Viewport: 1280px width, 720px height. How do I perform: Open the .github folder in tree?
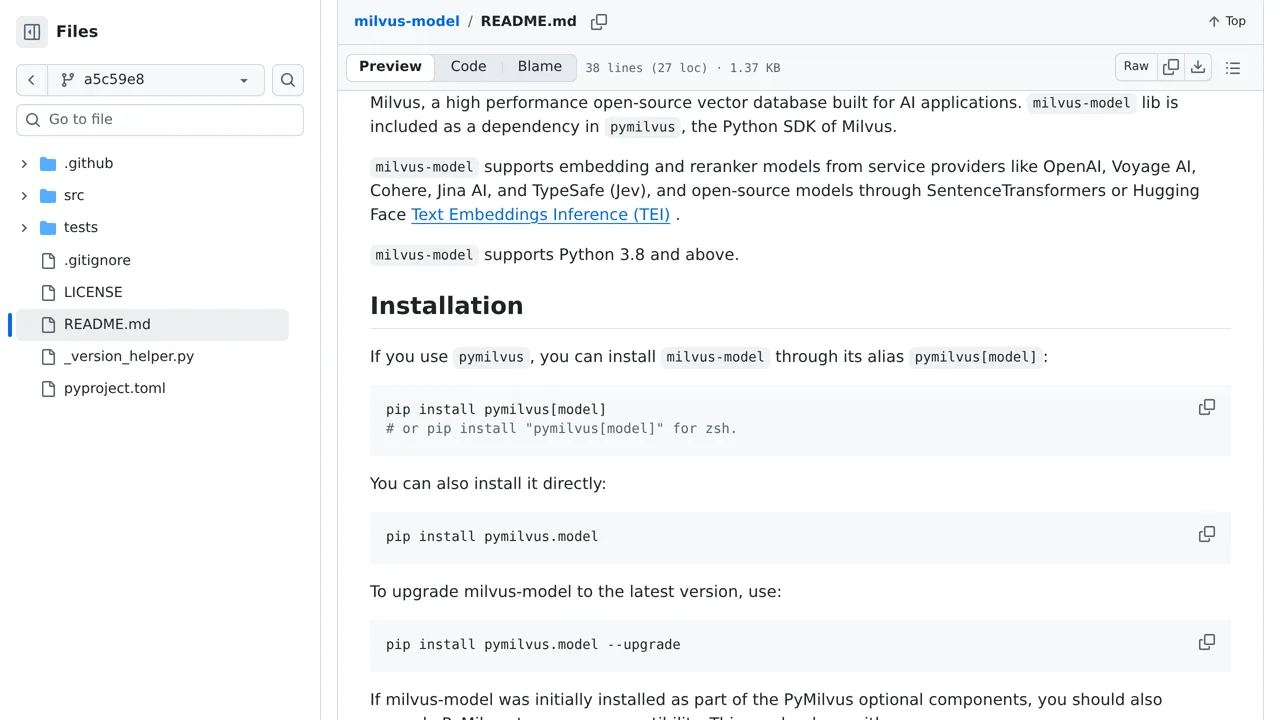(x=88, y=163)
